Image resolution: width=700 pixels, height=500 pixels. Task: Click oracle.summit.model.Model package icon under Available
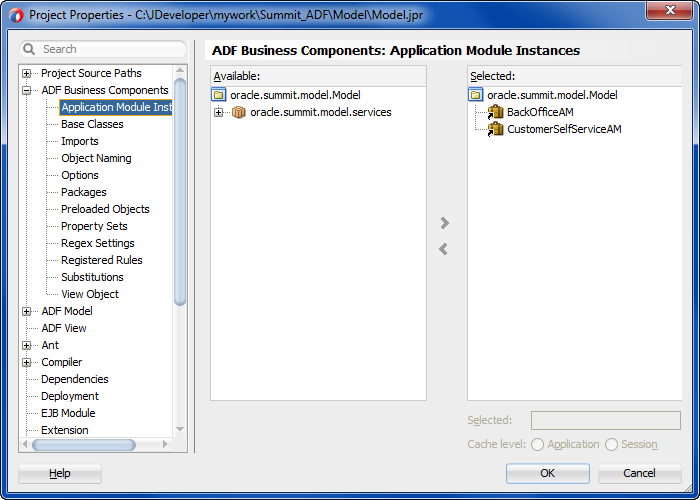(x=219, y=95)
